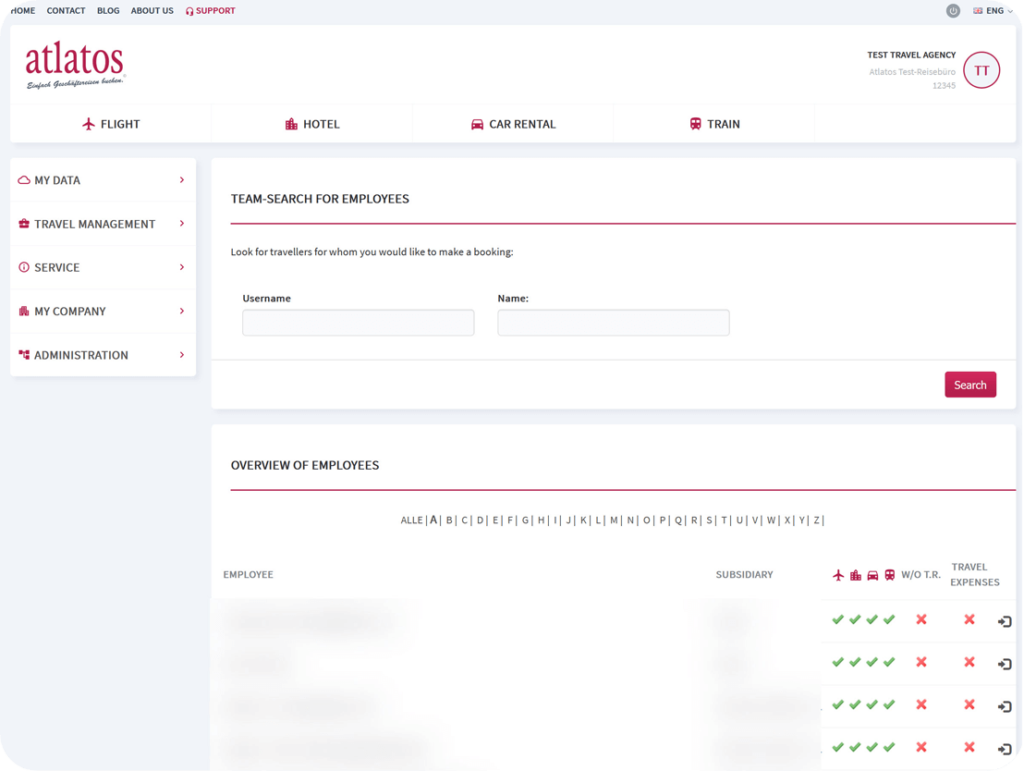
Task: Toggle Travel Expenses red cross in first row
Action: point(969,620)
